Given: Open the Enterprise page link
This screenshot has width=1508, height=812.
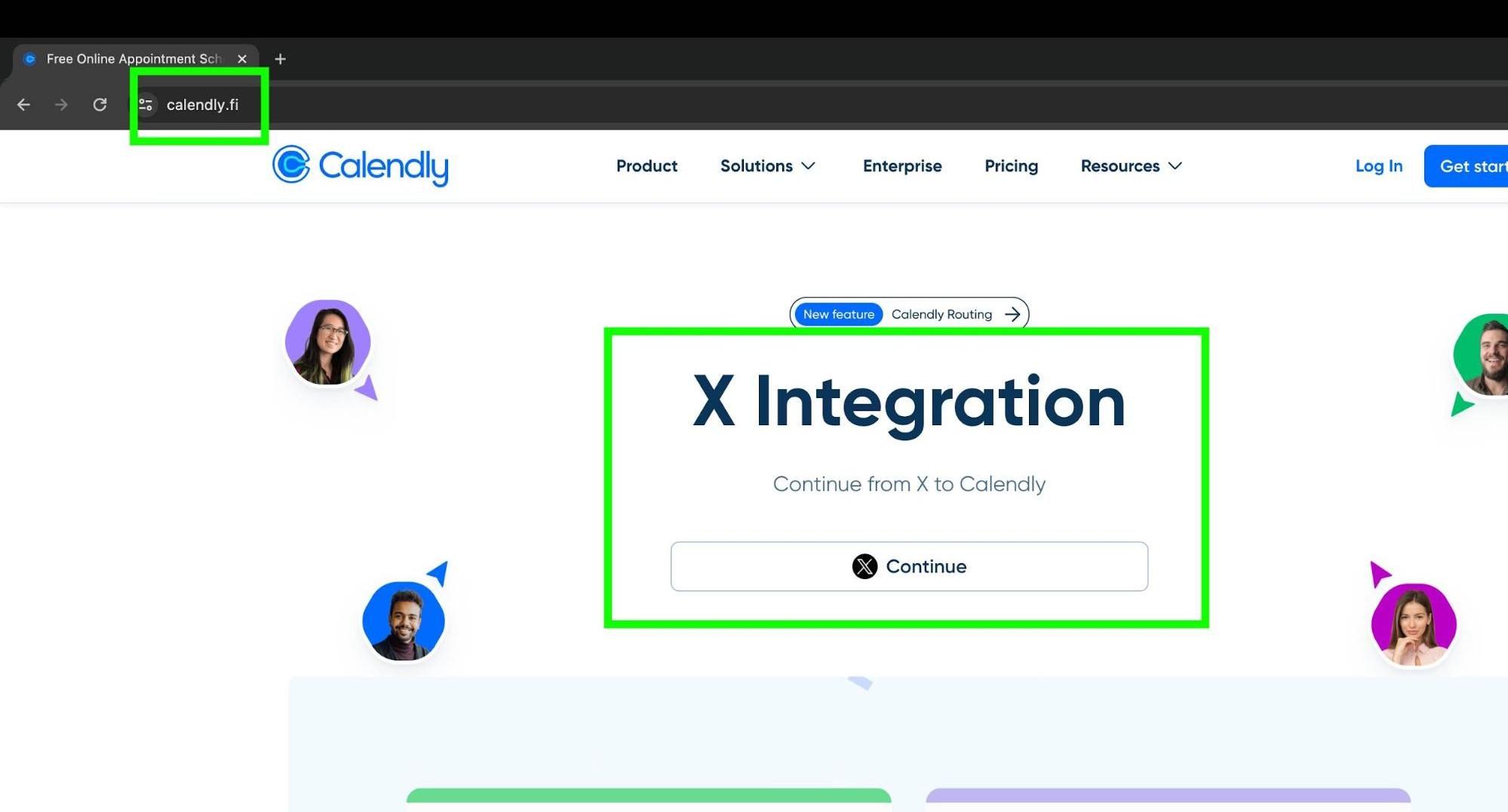Looking at the screenshot, I should pos(902,166).
